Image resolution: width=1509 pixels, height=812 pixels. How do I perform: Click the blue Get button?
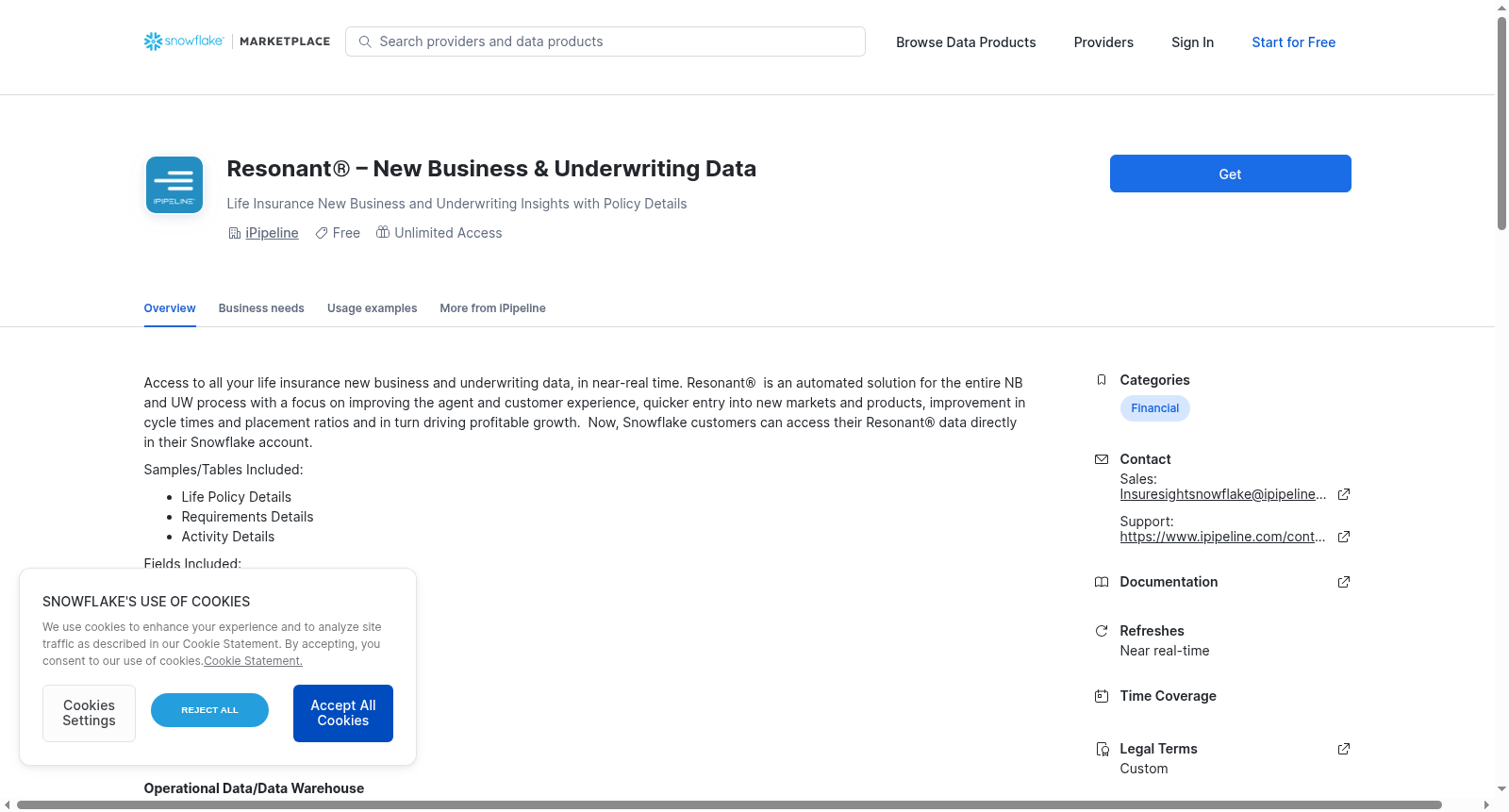point(1230,174)
